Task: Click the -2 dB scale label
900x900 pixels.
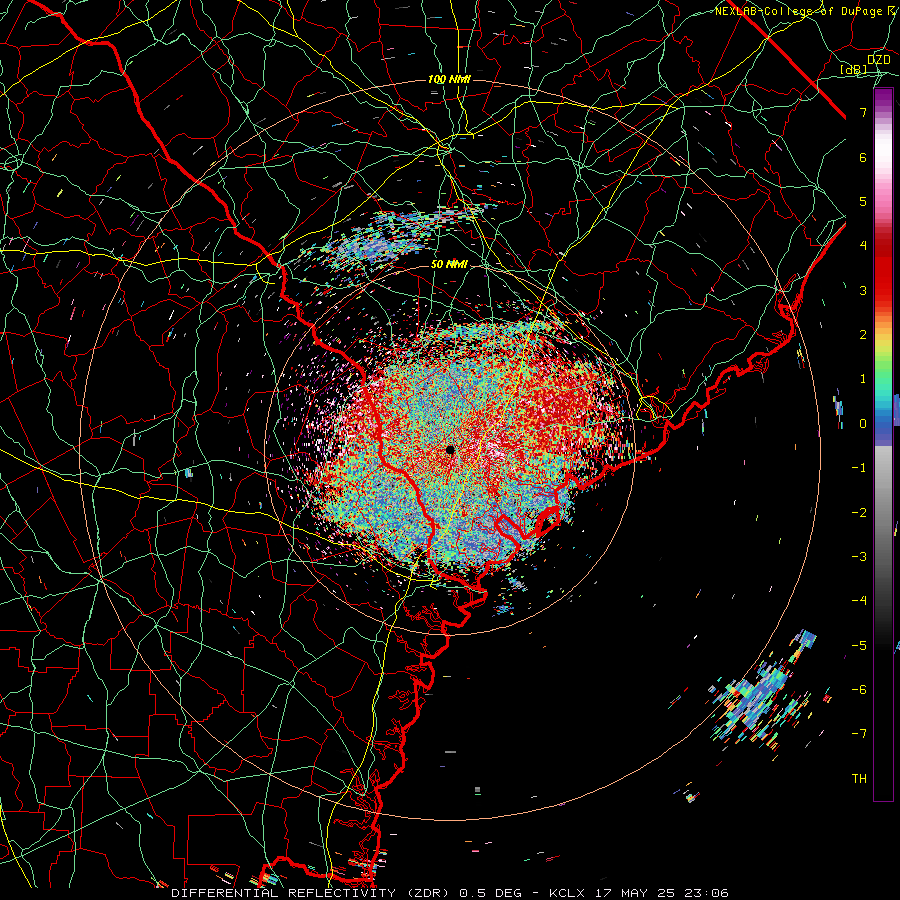Action: 859,512
